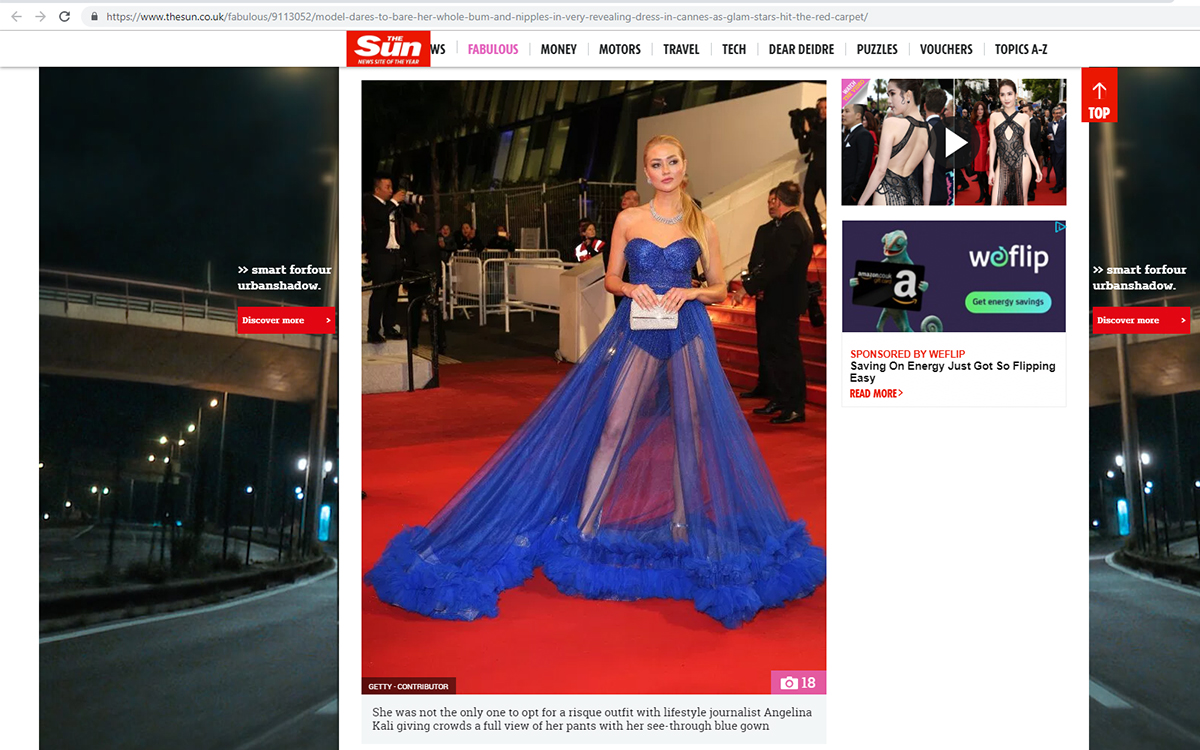This screenshot has height=750, width=1200.
Task: Click left Discover more red button
Action: 286,320
